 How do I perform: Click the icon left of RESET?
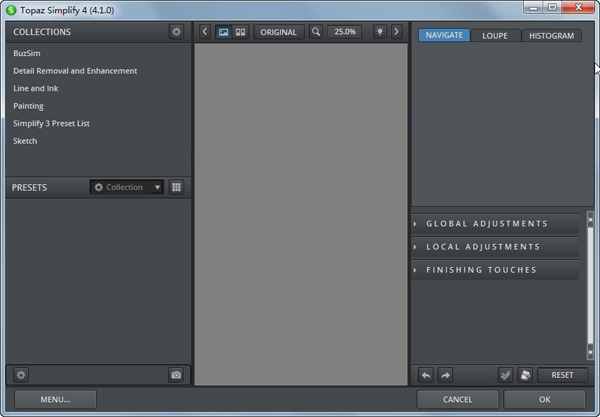pos(525,375)
